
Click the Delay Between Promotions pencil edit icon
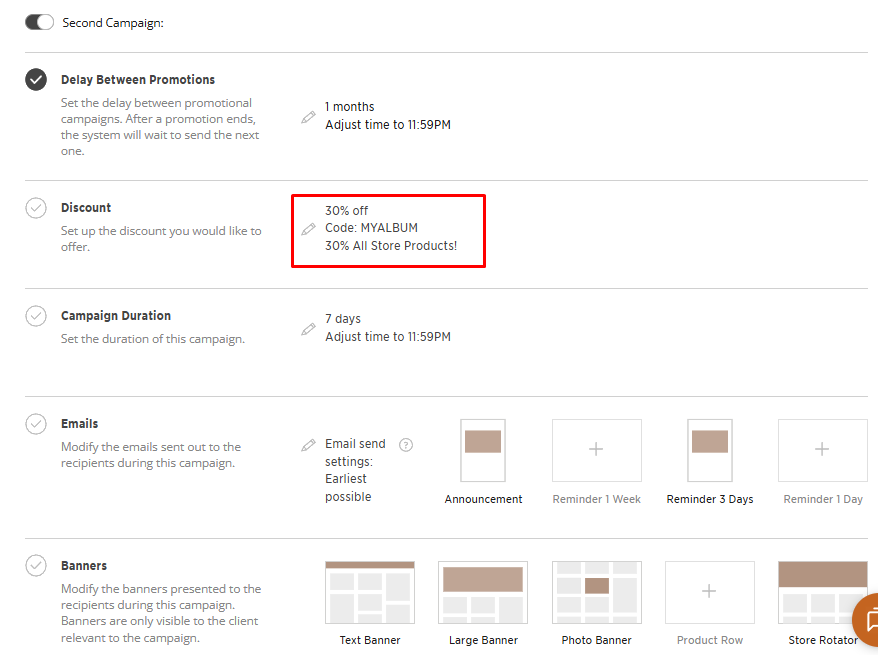click(308, 117)
